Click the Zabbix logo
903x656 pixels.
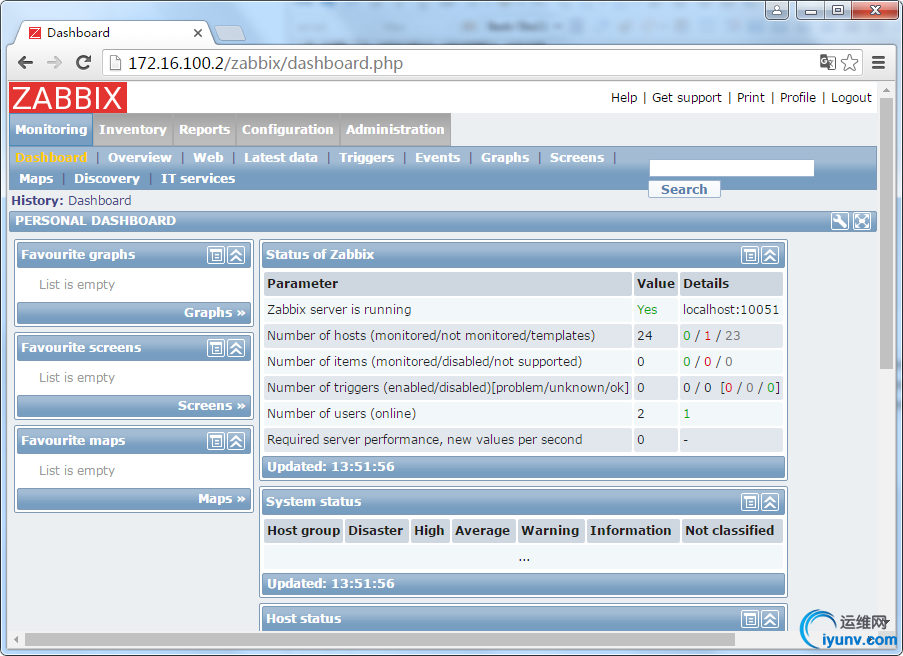68,97
